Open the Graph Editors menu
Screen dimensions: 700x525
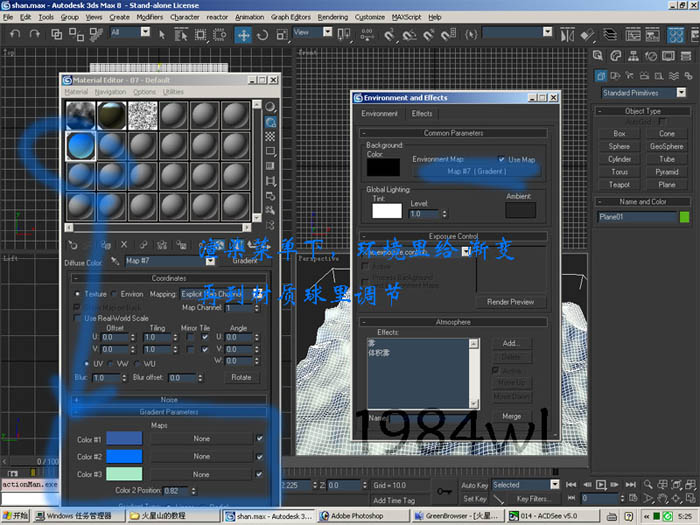pos(291,17)
